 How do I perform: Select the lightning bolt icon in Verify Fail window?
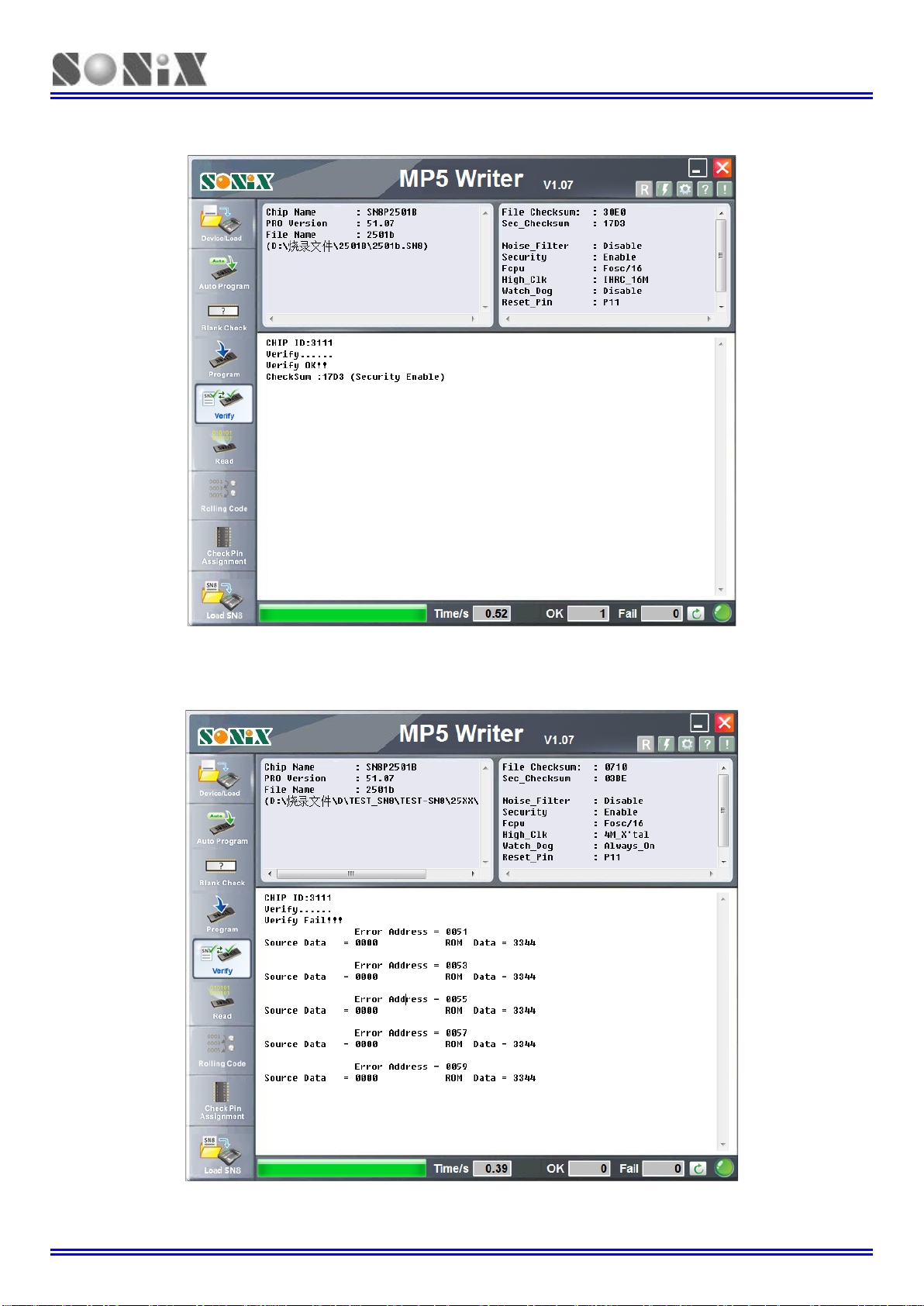coord(666,744)
